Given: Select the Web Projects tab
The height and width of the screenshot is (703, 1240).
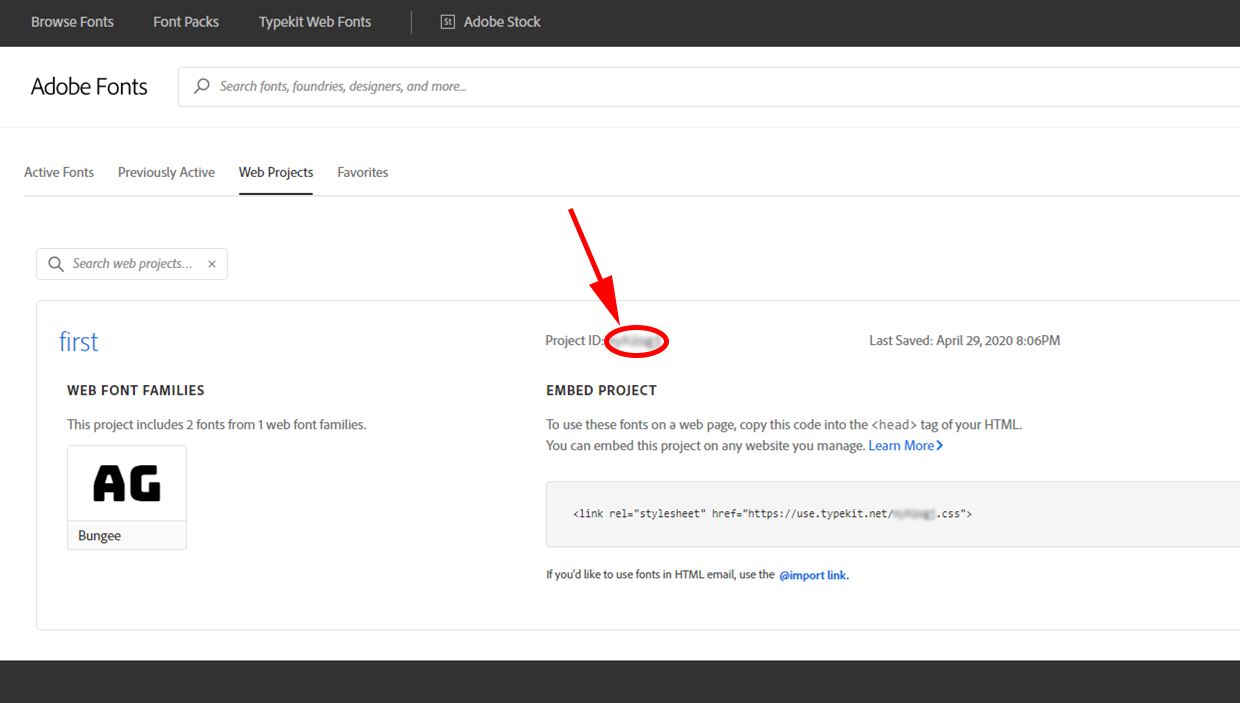Looking at the screenshot, I should (x=276, y=172).
